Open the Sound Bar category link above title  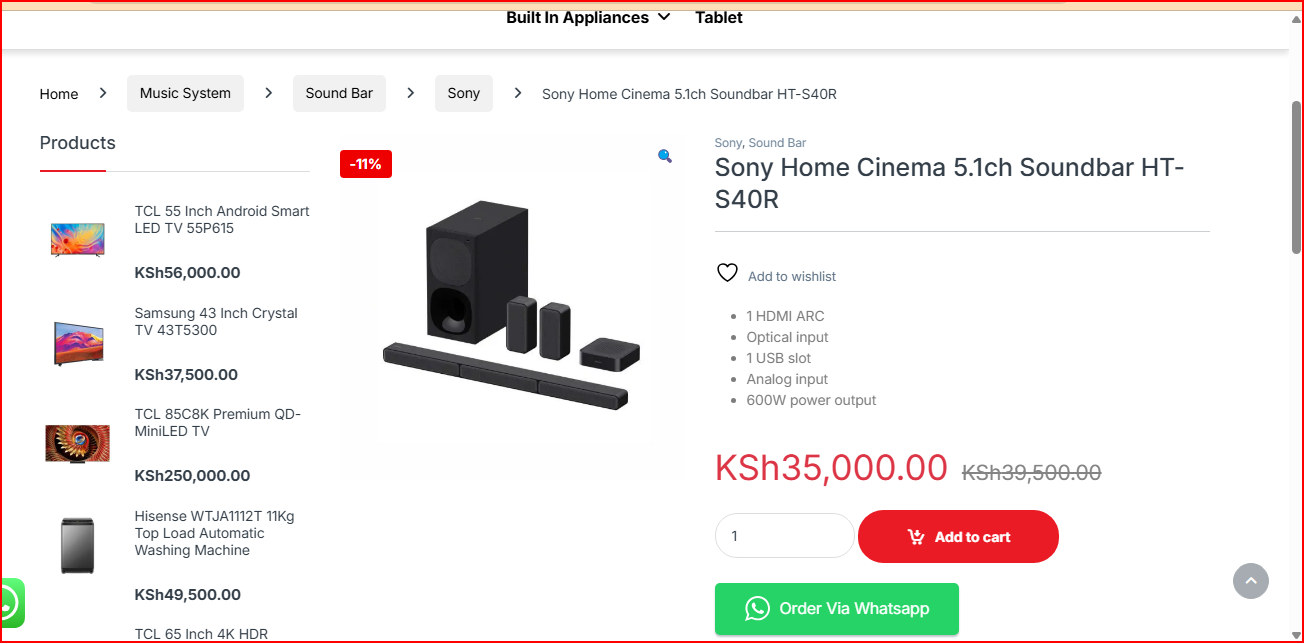pyautogui.click(x=777, y=143)
